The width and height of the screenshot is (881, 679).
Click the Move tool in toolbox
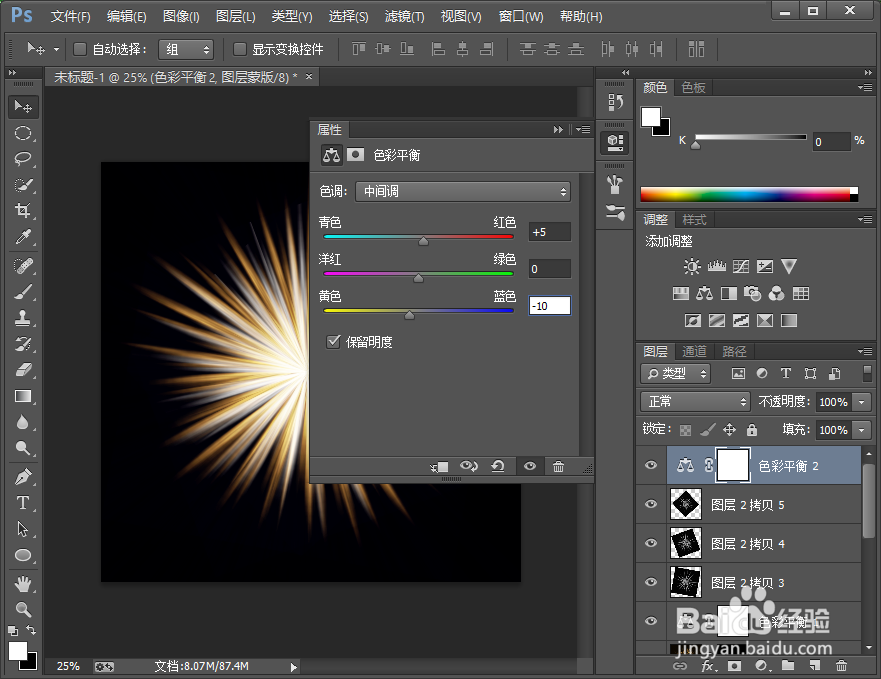(23, 107)
